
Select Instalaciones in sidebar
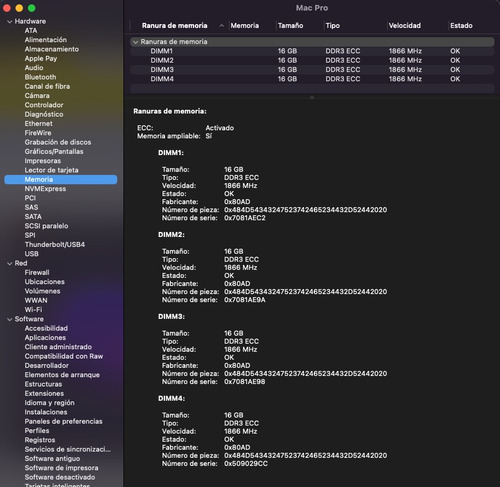[46, 413]
